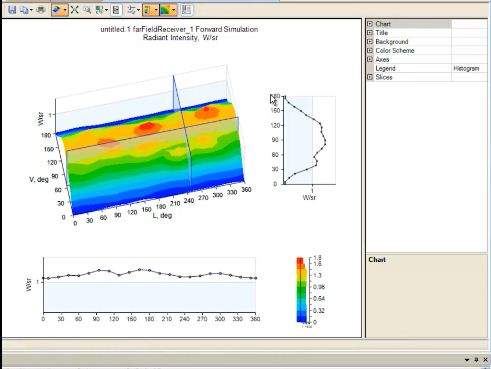
Task: Click the Save icon in the toolbar
Action: (x=12, y=10)
